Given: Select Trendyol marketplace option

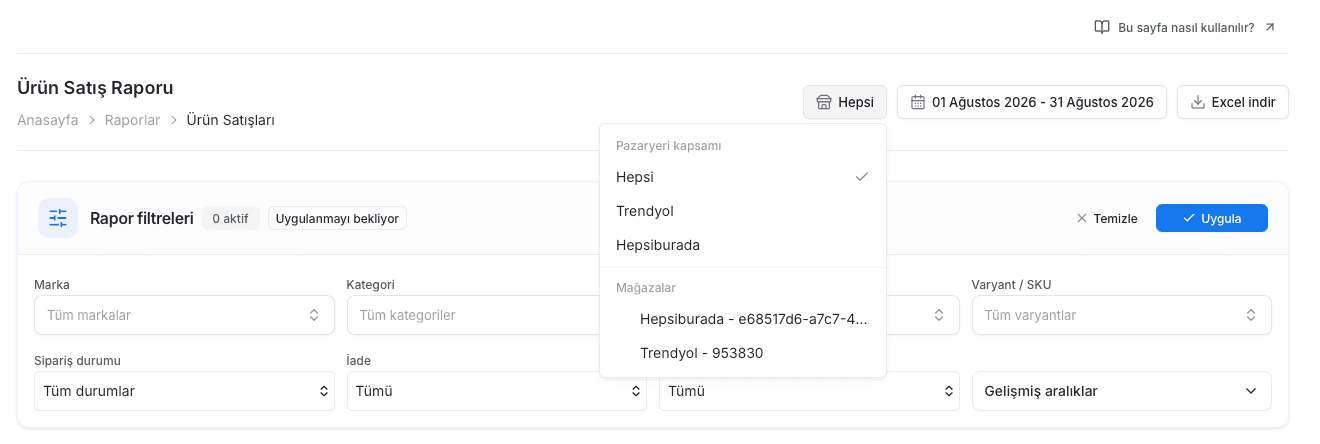Looking at the screenshot, I should pyautogui.click(x=743, y=211).
